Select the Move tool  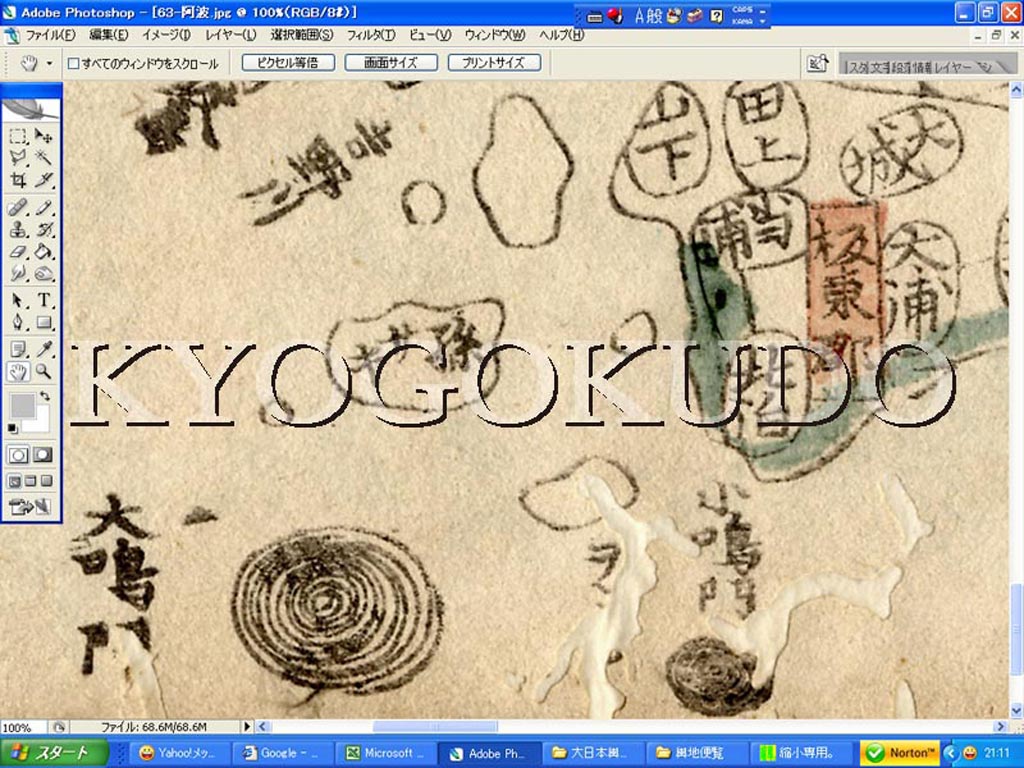(x=43, y=136)
